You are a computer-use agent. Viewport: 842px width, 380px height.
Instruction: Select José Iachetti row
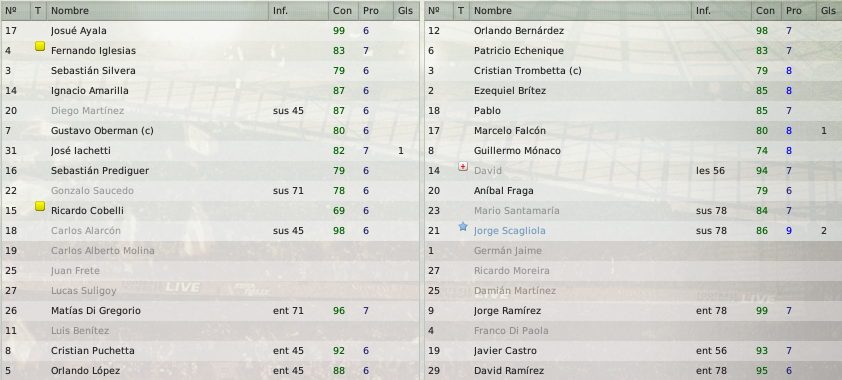coord(210,151)
